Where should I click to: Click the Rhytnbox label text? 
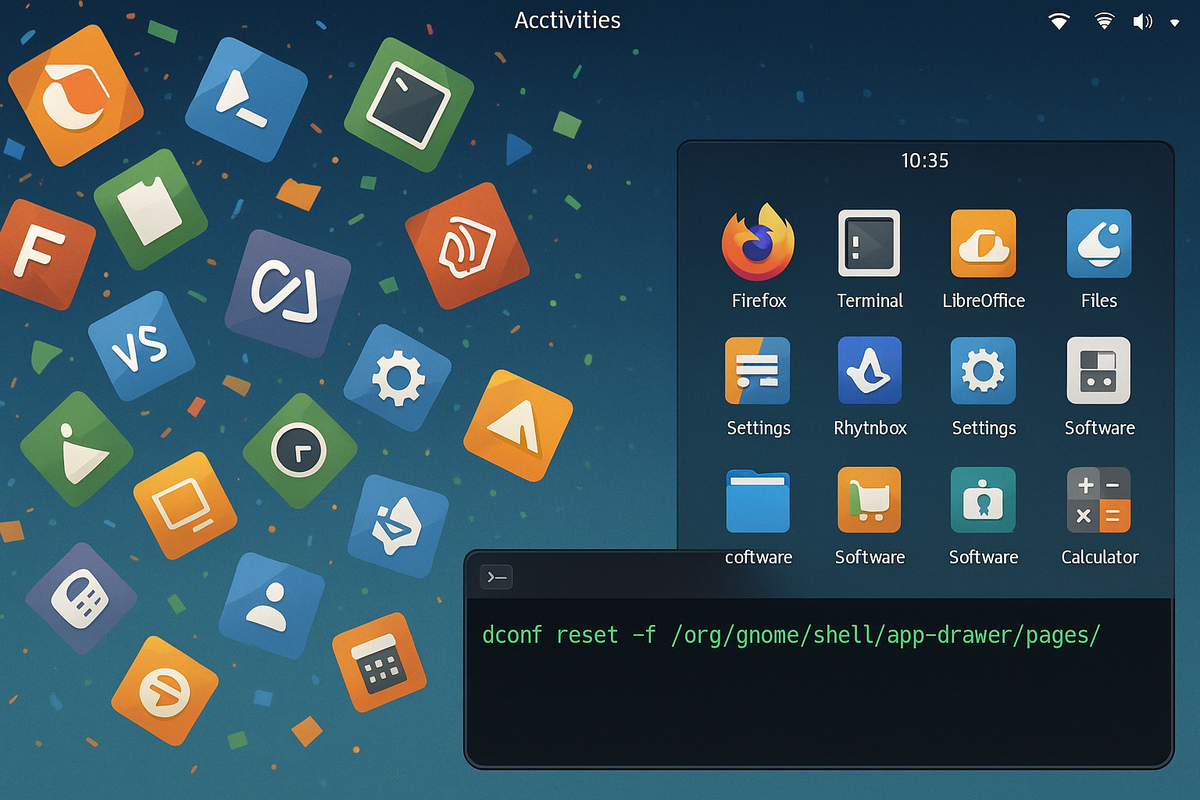click(x=870, y=428)
